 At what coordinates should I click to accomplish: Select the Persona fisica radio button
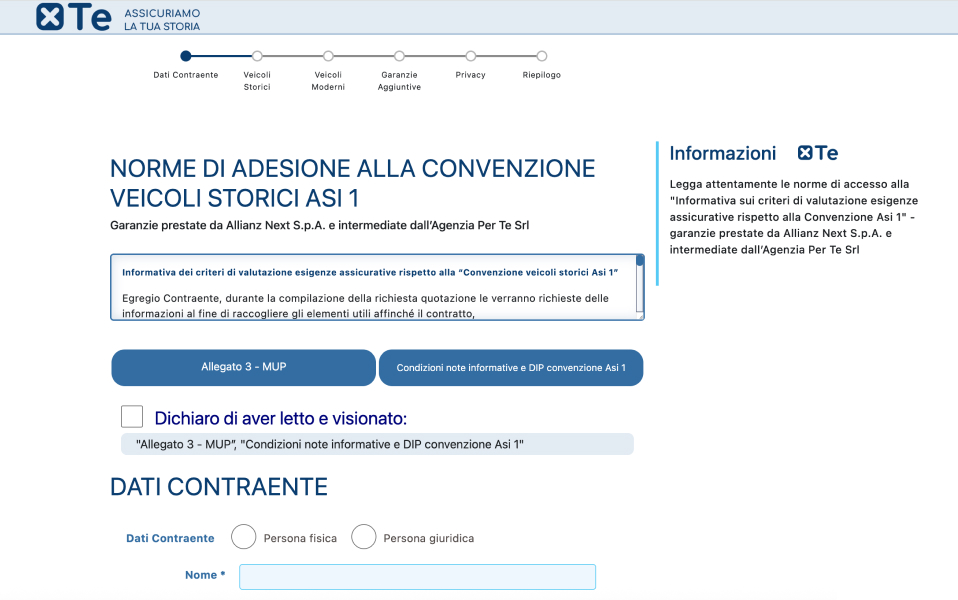coord(244,537)
